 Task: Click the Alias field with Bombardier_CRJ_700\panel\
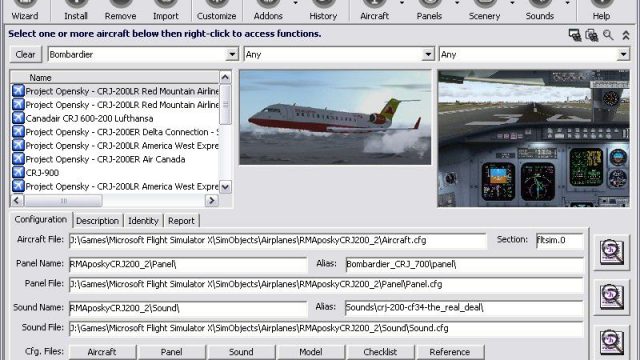click(464, 264)
